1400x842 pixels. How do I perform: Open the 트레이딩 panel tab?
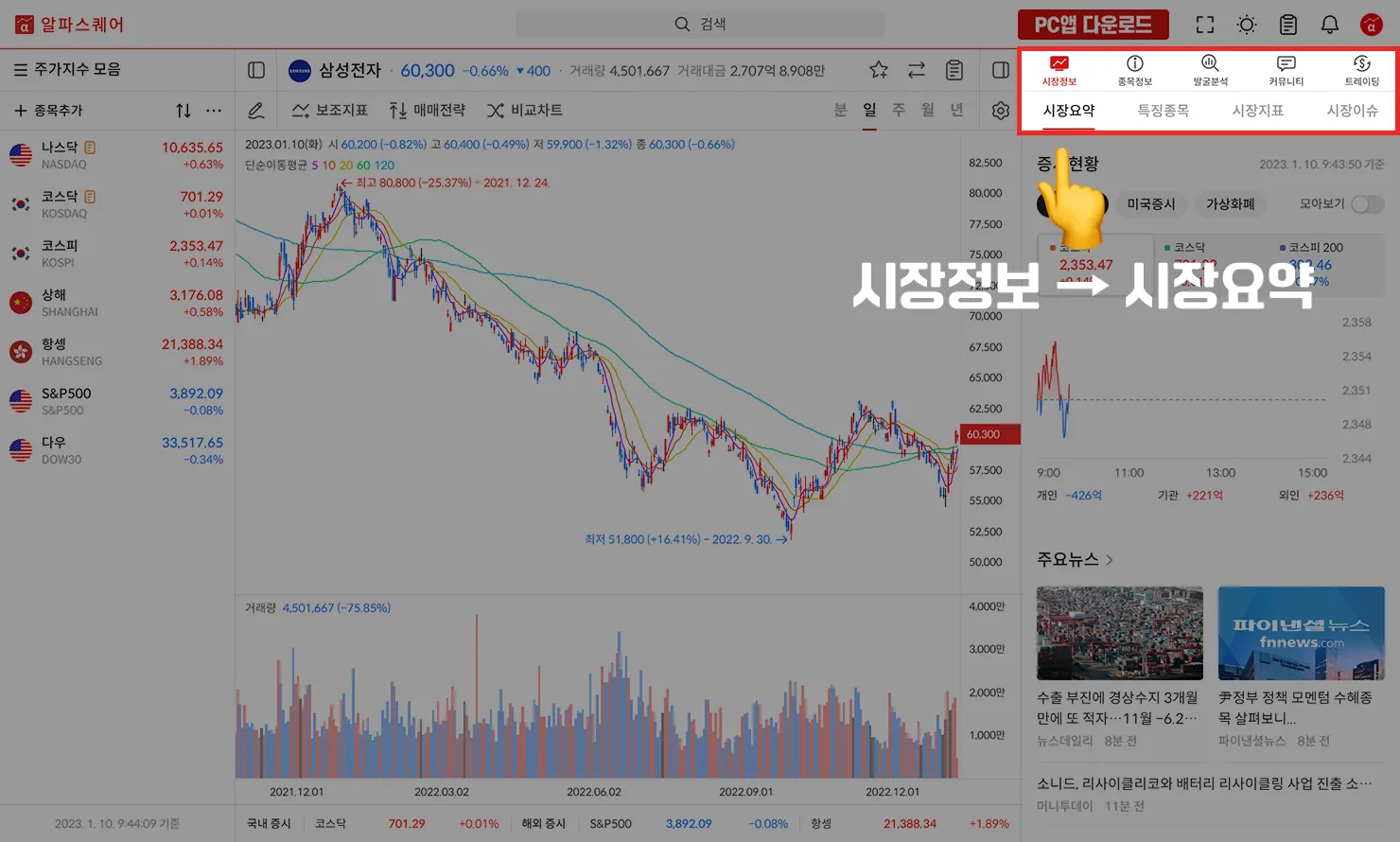(1362, 70)
